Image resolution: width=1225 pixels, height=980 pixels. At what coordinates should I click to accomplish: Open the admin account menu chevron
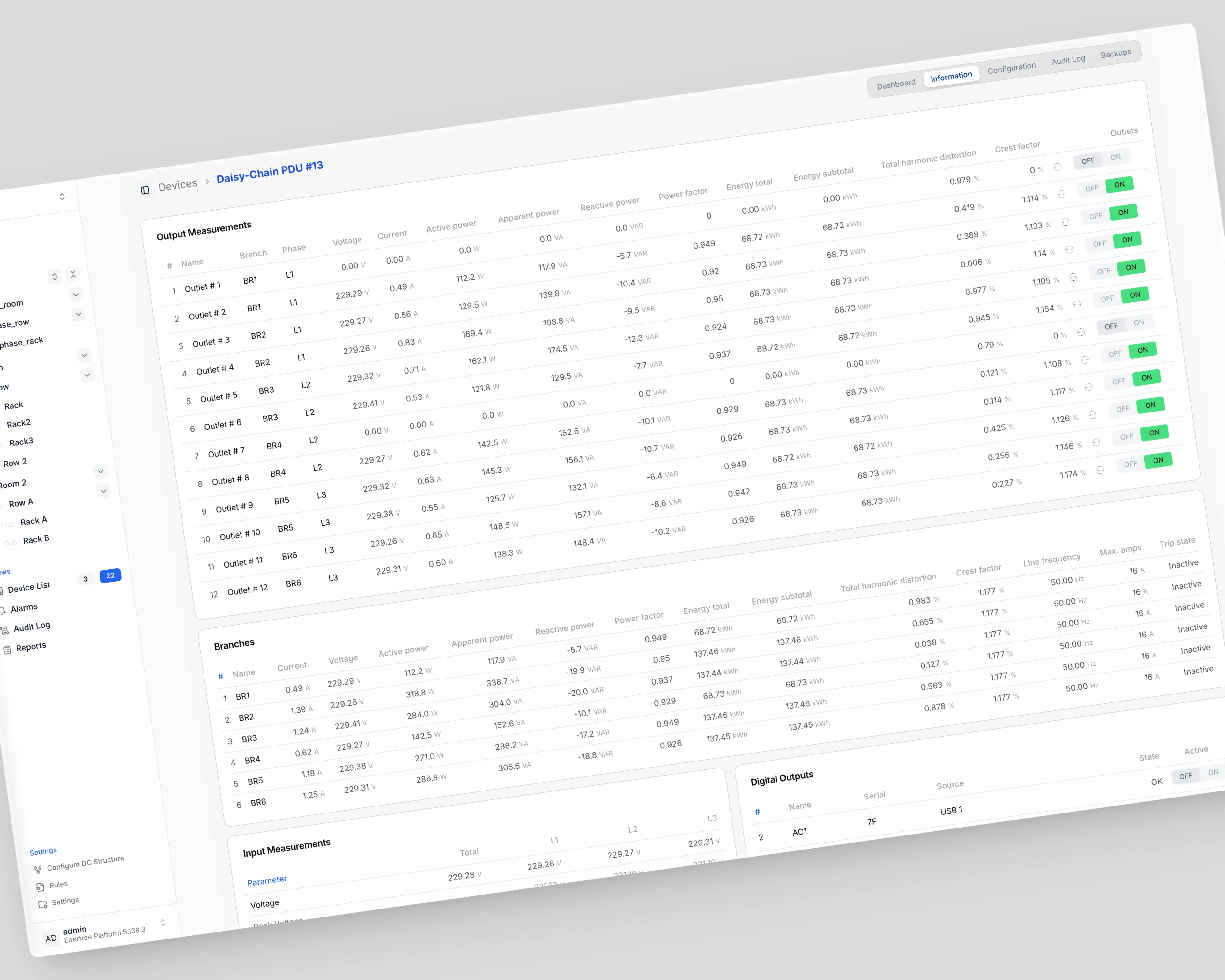coord(163,923)
